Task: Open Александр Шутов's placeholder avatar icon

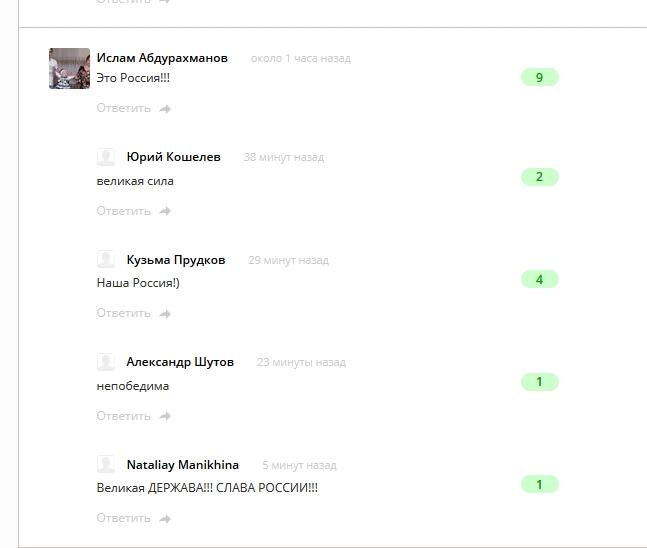Action: pyautogui.click(x=106, y=362)
